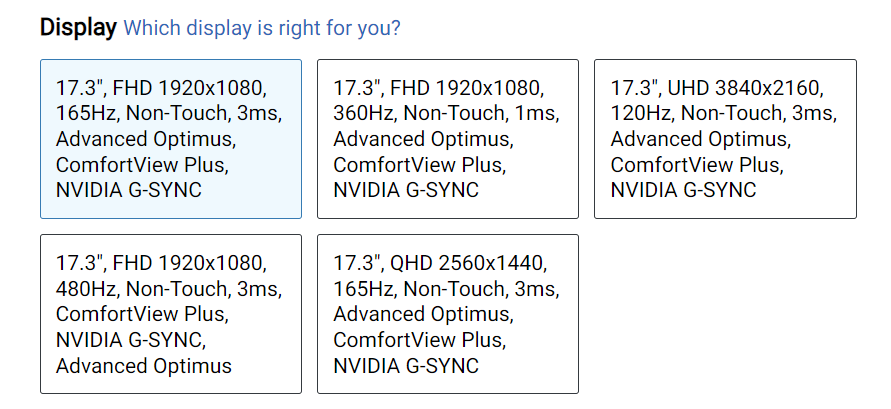Switch to the 120Hz refresh rate display

pyautogui.click(x=725, y=139)
